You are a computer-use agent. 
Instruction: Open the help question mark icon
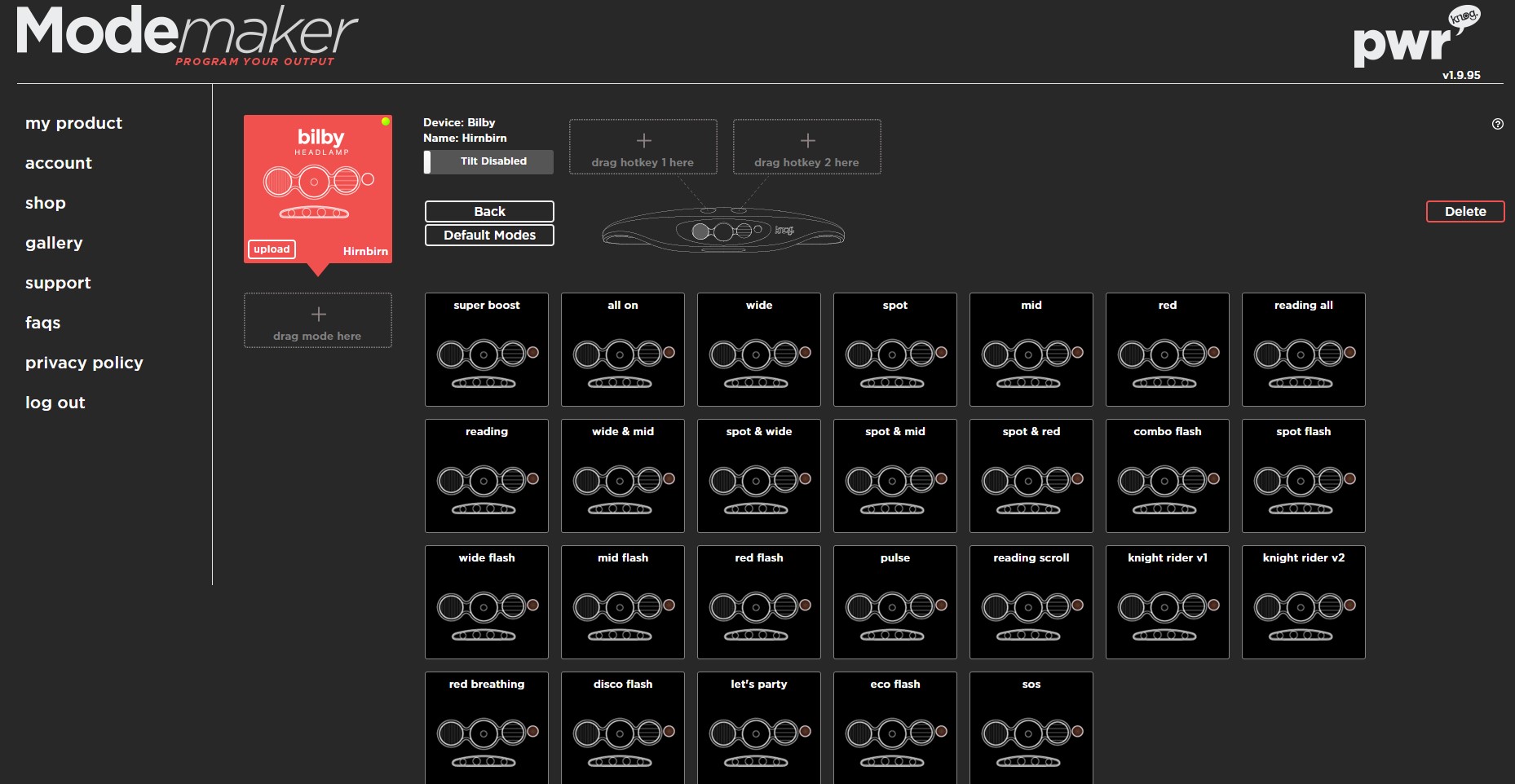(x=1498, y=124)
